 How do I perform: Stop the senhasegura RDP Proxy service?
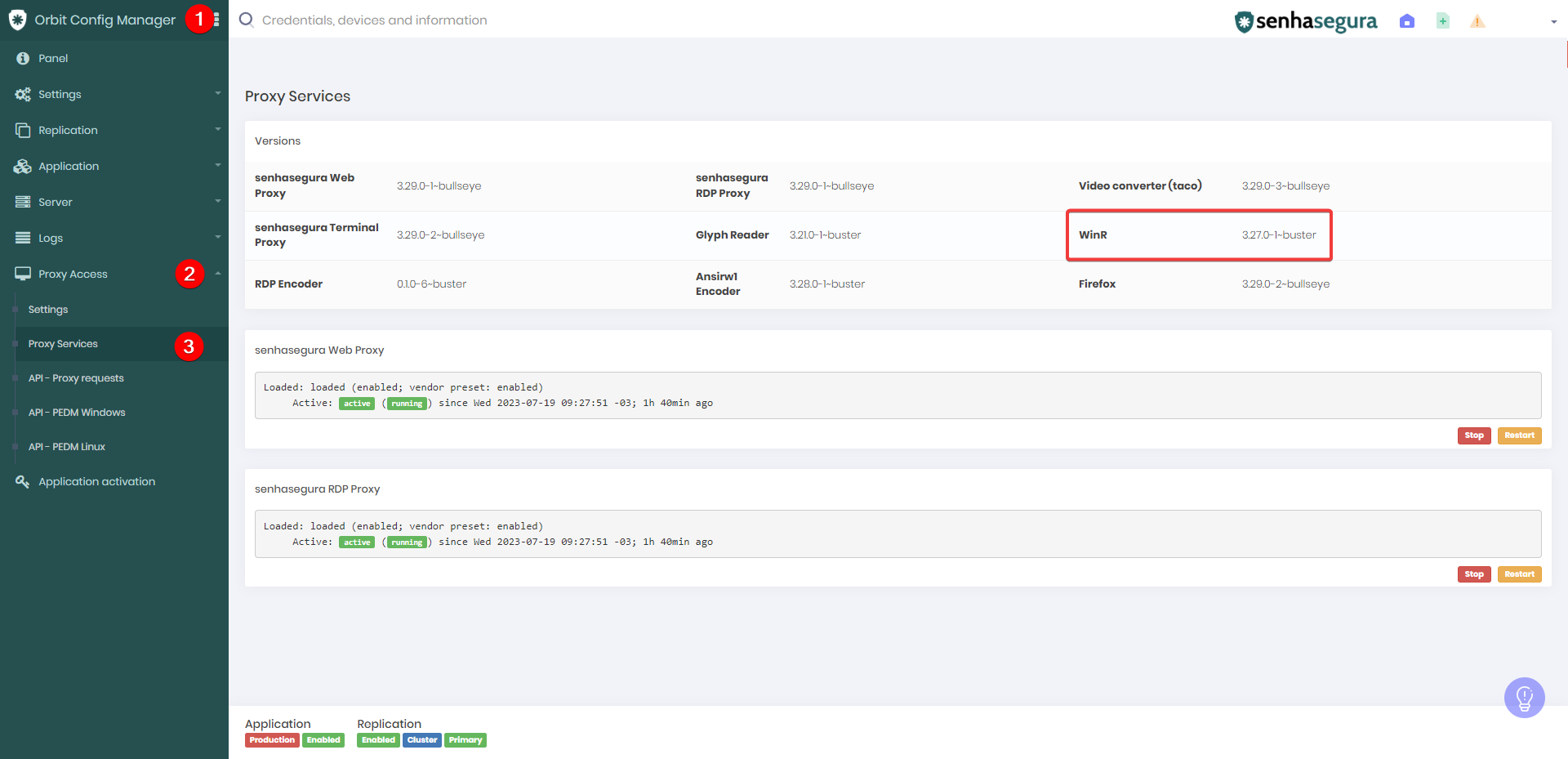click(1474, 574)
